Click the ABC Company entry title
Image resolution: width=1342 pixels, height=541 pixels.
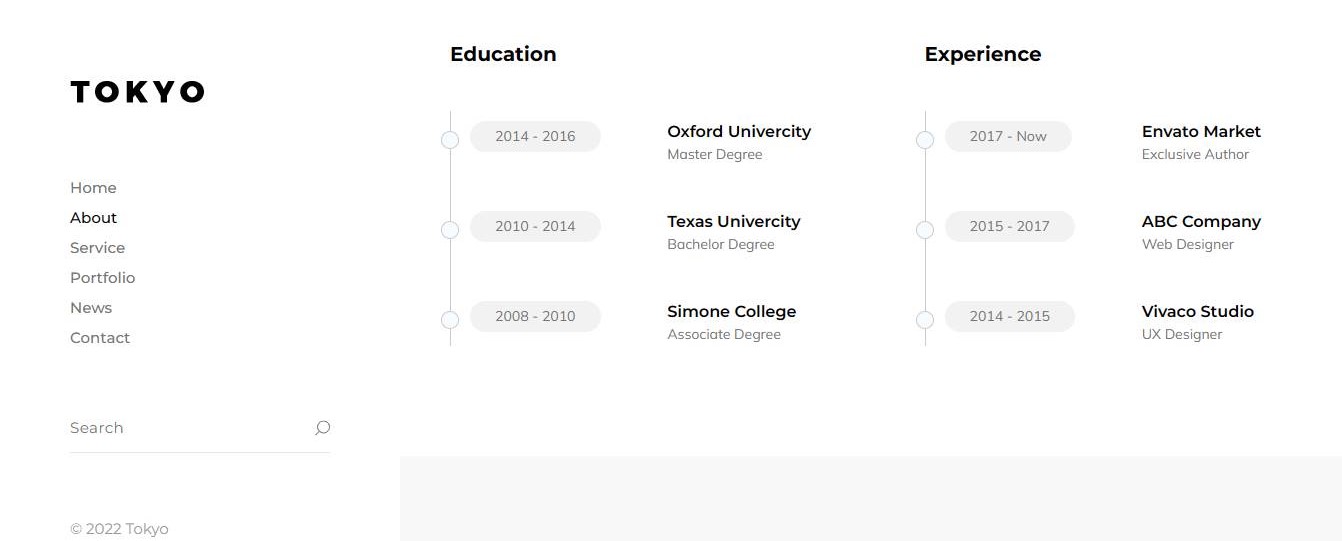coord(1201,222)
